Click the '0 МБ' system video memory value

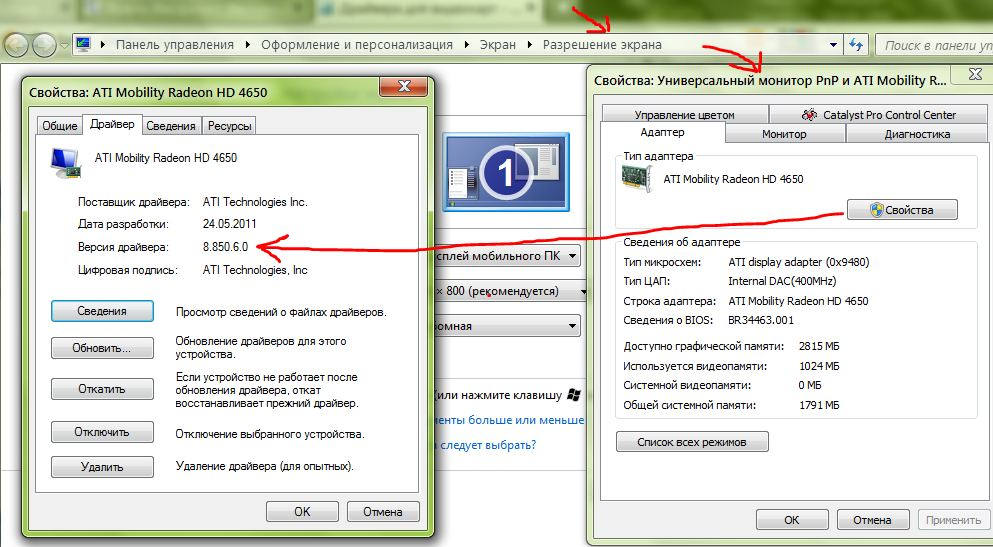coord(811,385)
